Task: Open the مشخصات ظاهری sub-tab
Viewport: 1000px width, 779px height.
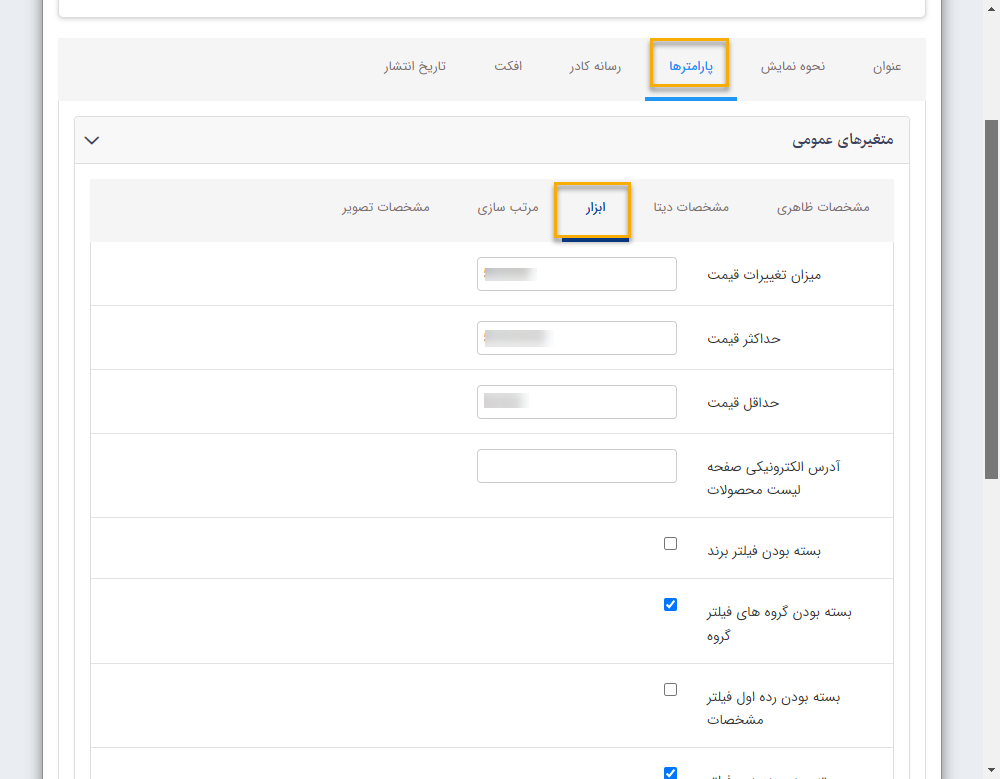Action: [x=823, y=207]
